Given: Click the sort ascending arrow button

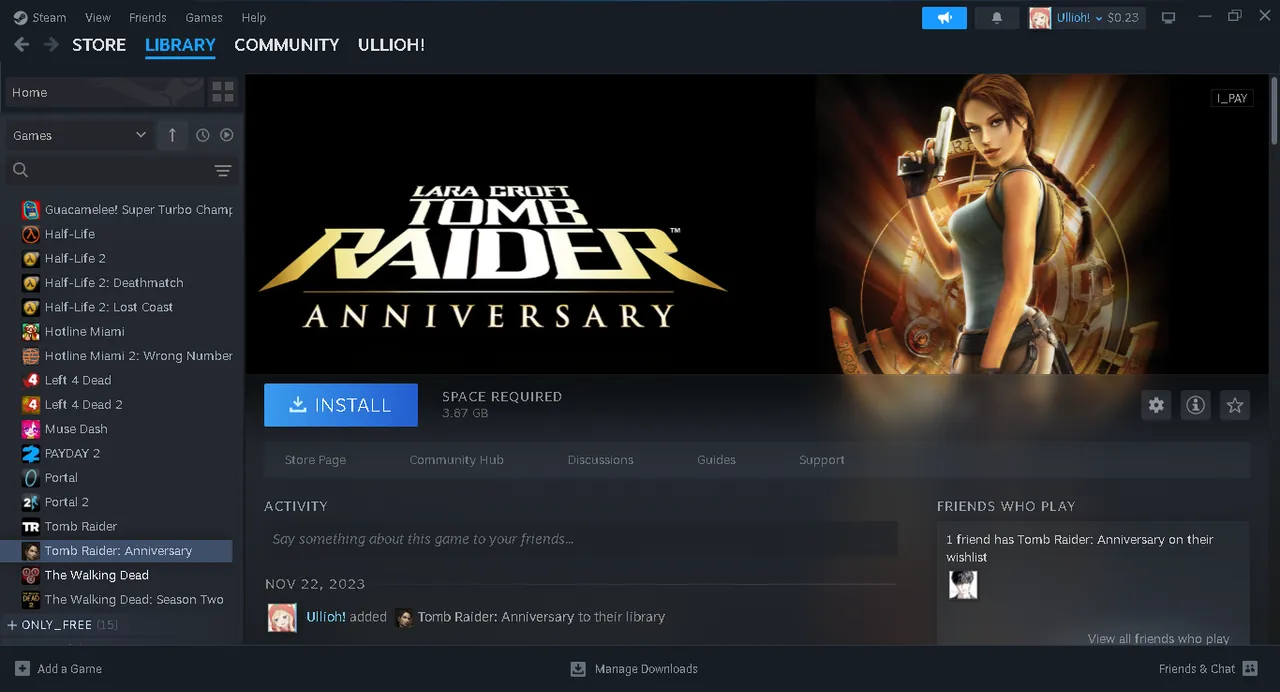Looking at the screenshot, I should pos(172,135).
